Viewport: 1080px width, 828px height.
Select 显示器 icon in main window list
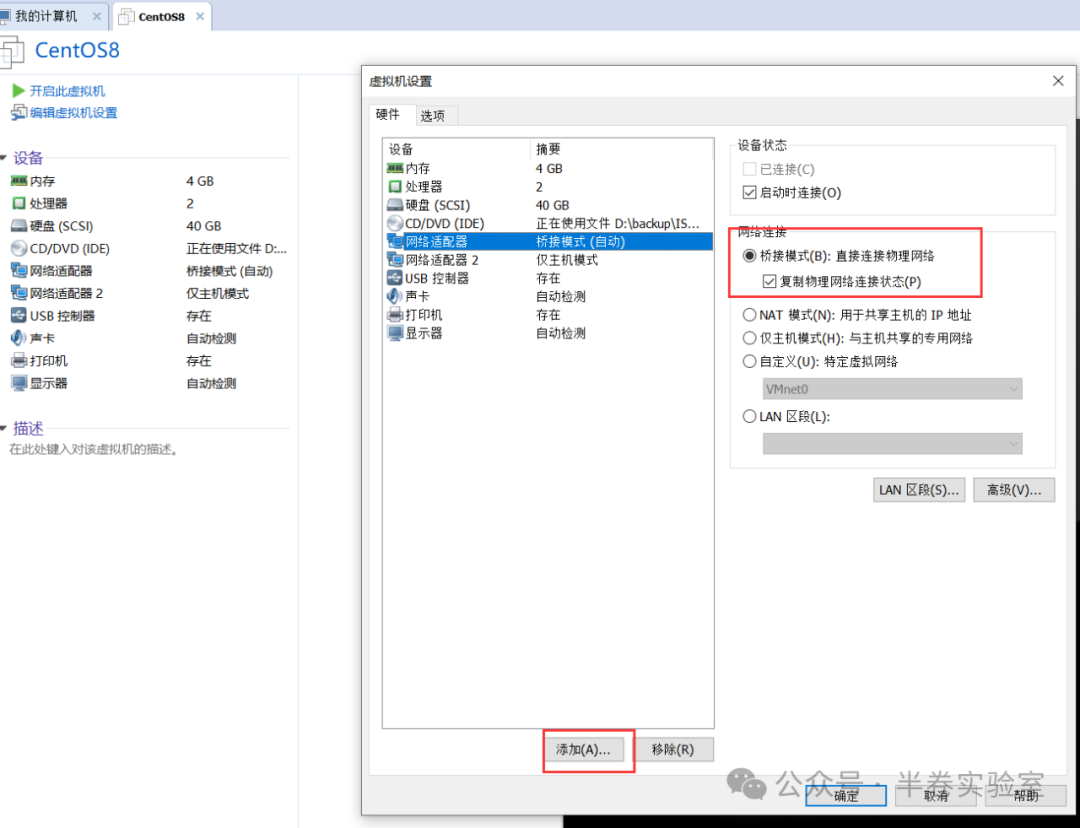pyautogui.click(x=19, y=383)
